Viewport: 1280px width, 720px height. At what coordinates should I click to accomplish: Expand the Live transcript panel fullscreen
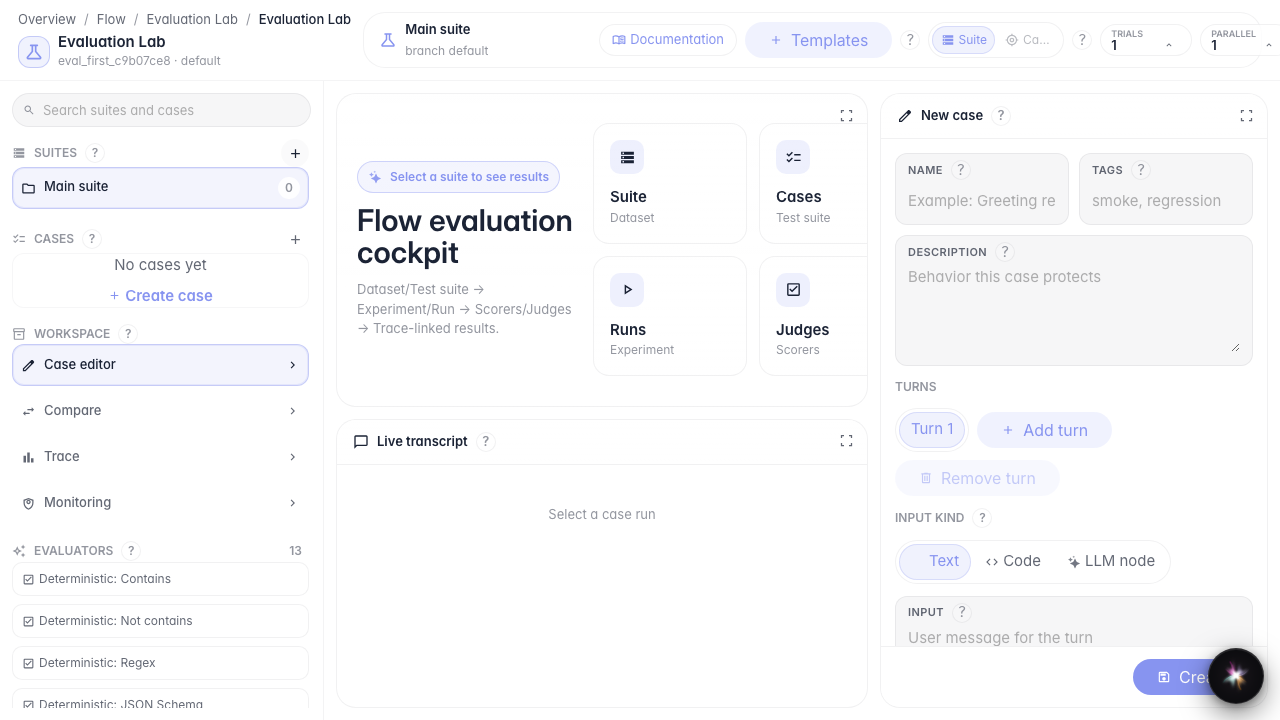(846, 441)
